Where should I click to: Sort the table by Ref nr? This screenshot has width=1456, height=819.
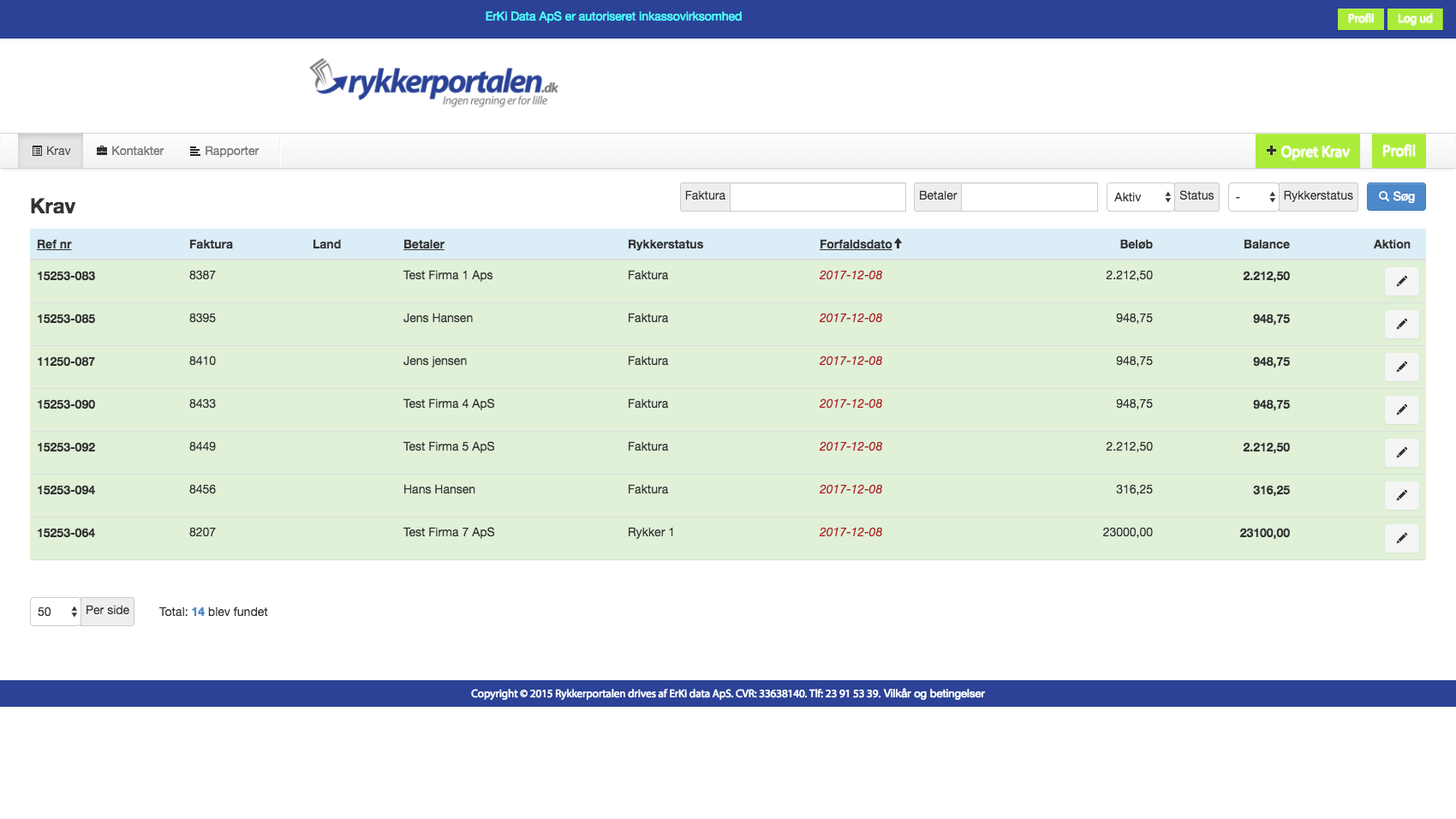pyautogui.click(x=53, y=243)
